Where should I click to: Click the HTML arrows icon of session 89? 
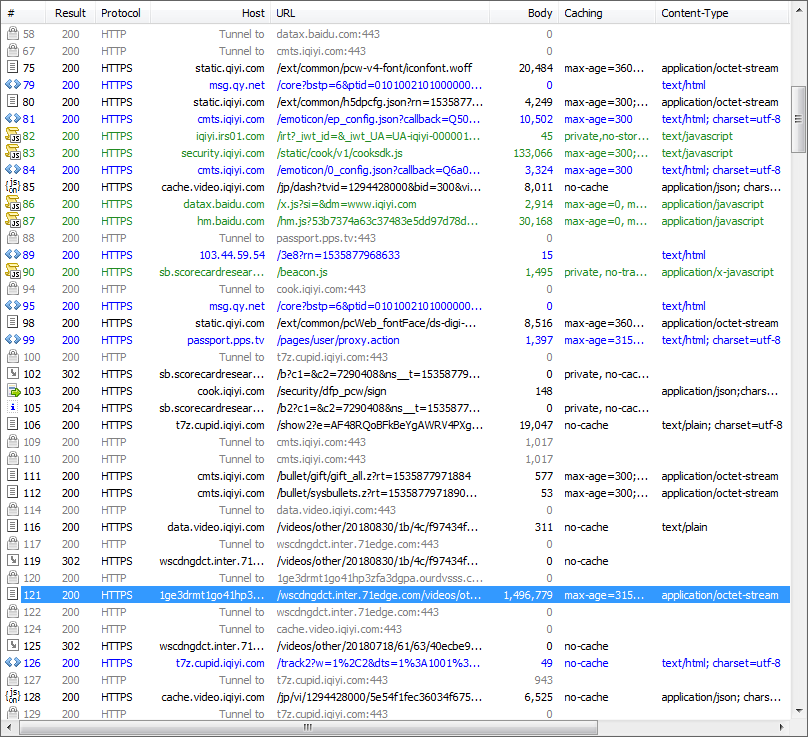click(13, 255)
